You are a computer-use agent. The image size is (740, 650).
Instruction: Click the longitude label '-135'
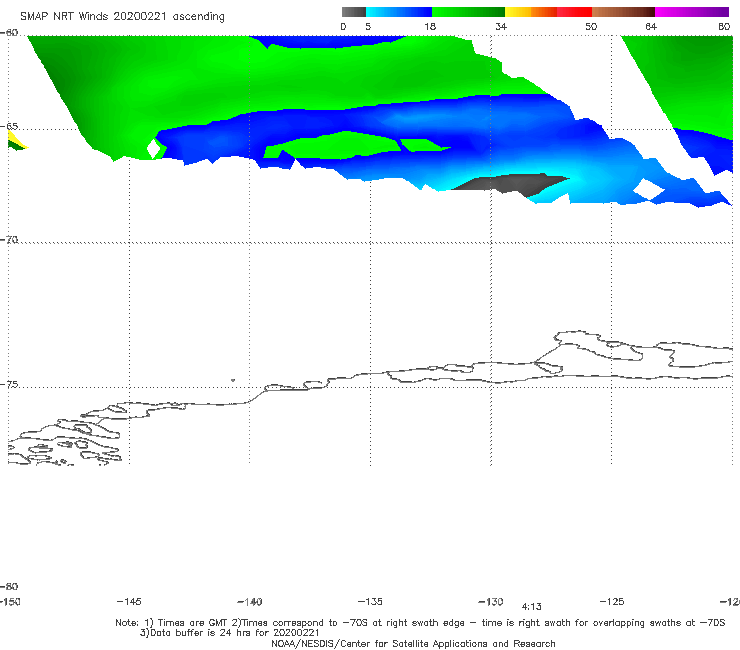(x=370, y=602)
